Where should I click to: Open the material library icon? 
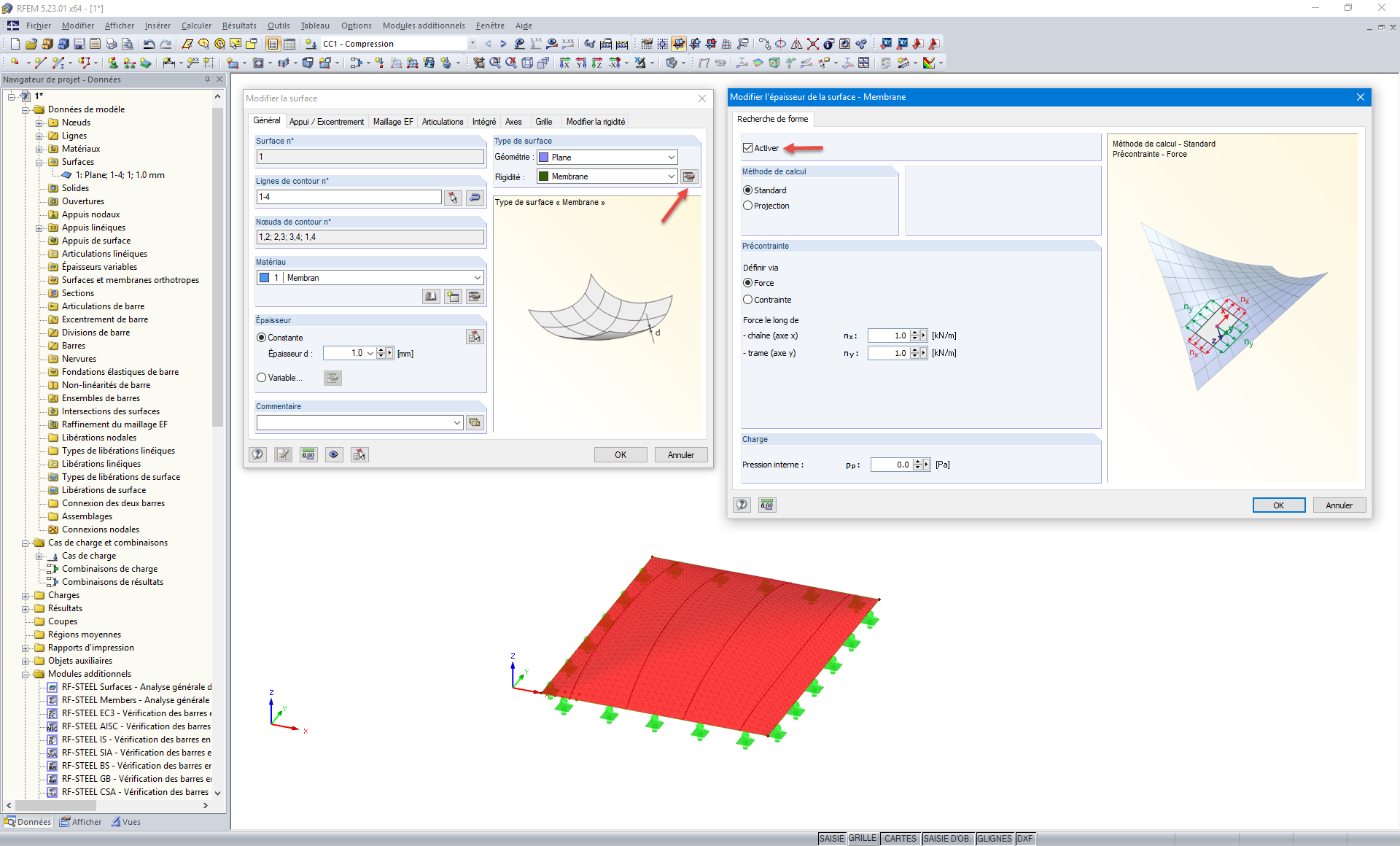click(x=431, y=296)
